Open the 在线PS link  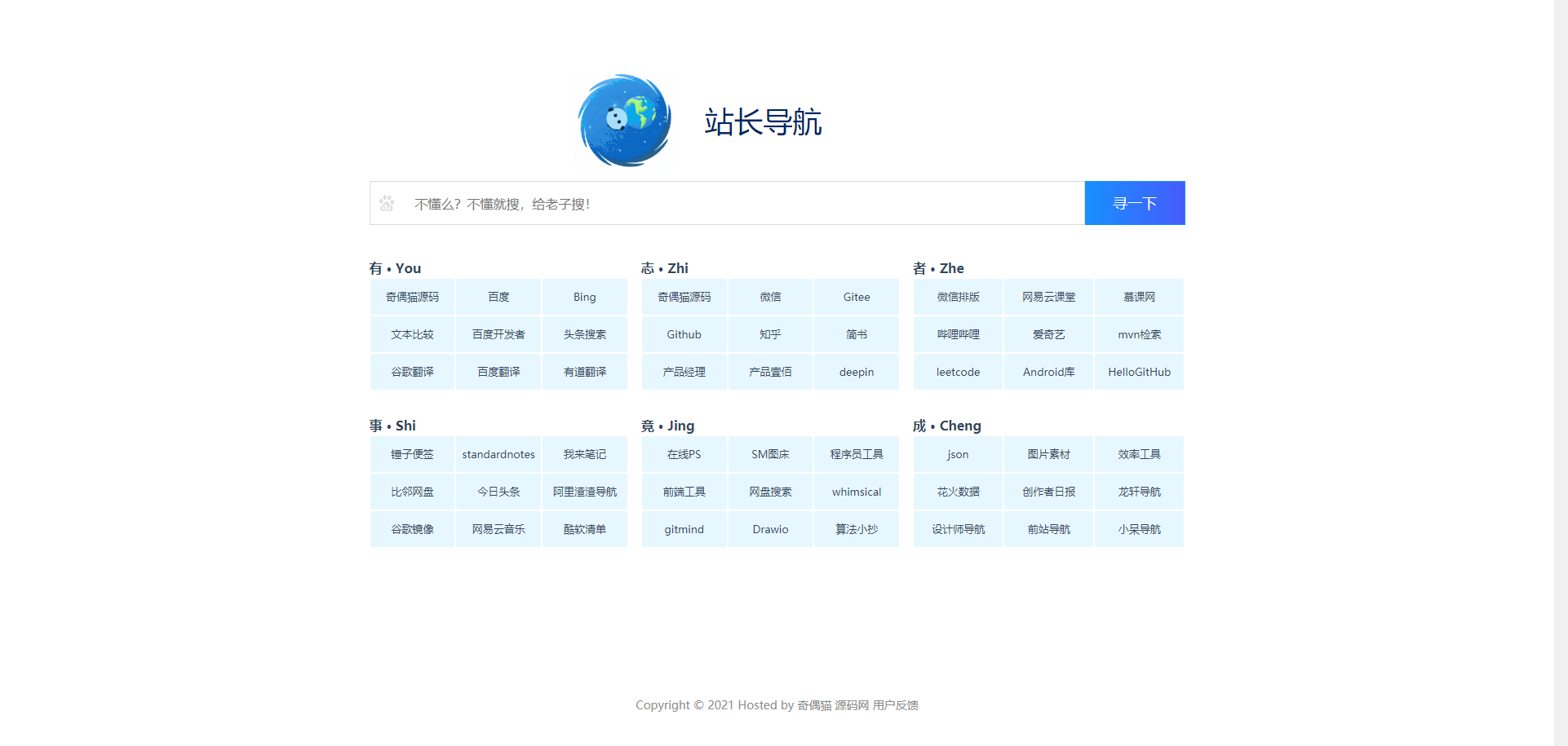684,454
